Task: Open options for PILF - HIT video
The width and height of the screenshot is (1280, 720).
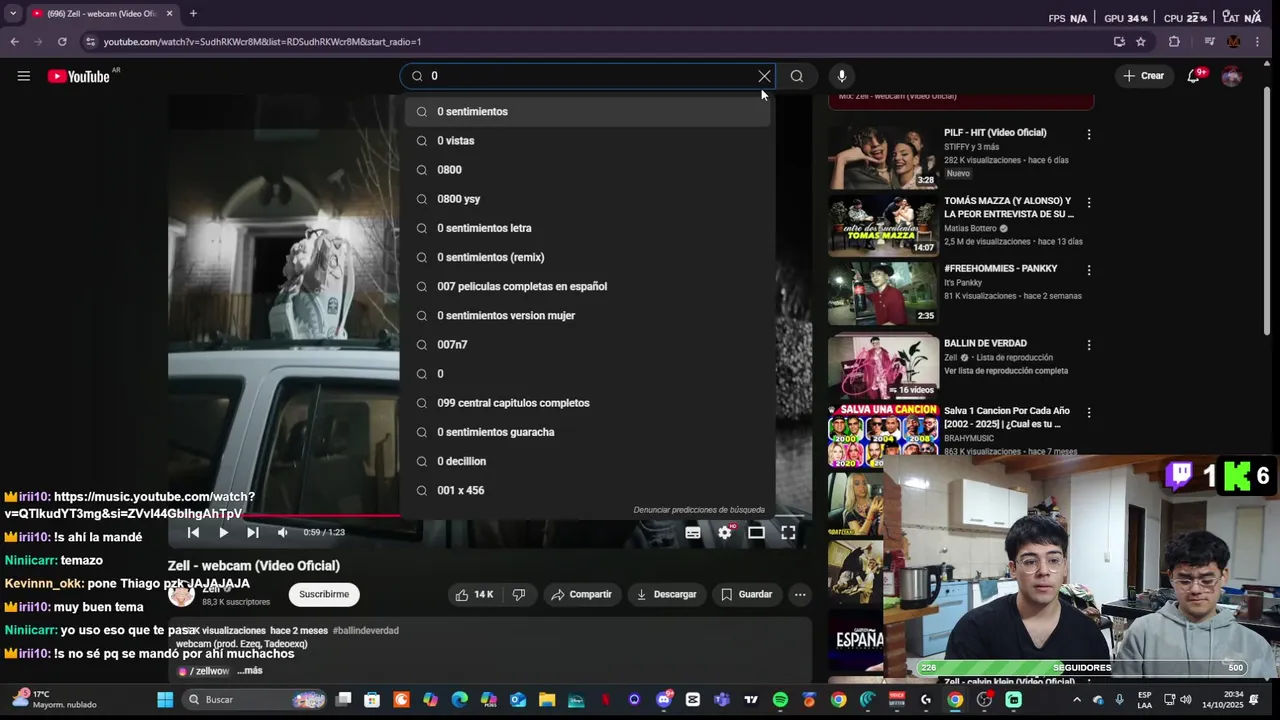Action: point(1089,134)
